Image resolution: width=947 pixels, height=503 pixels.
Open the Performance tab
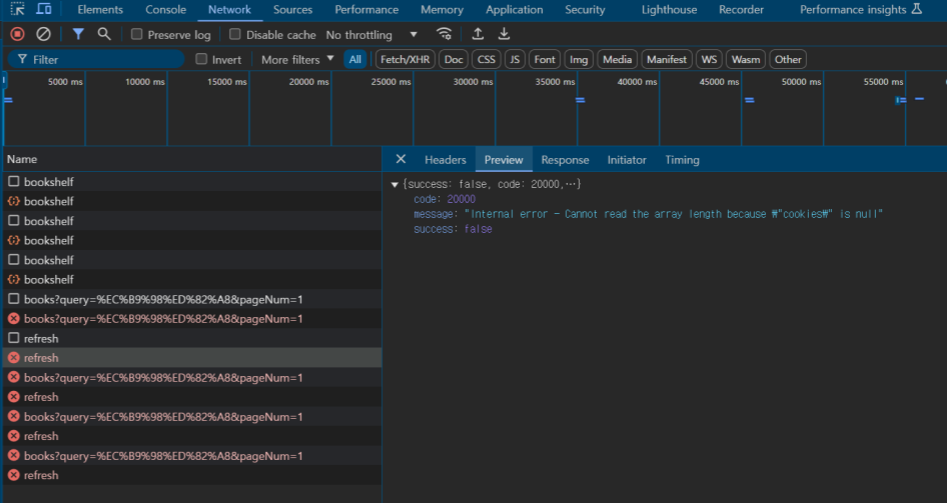(x=367, y=10)
